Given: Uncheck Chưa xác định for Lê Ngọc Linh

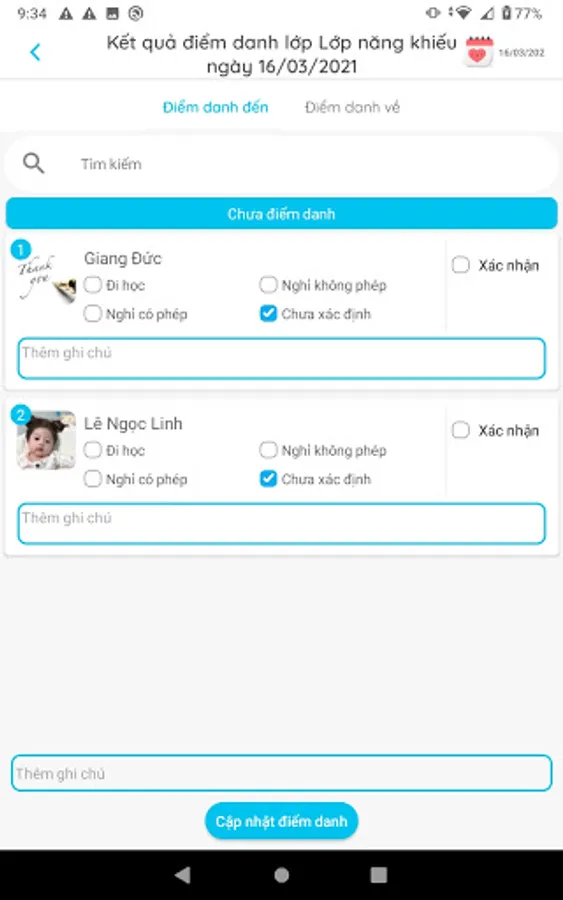Looking at the screenshot, I should [268, 479].
